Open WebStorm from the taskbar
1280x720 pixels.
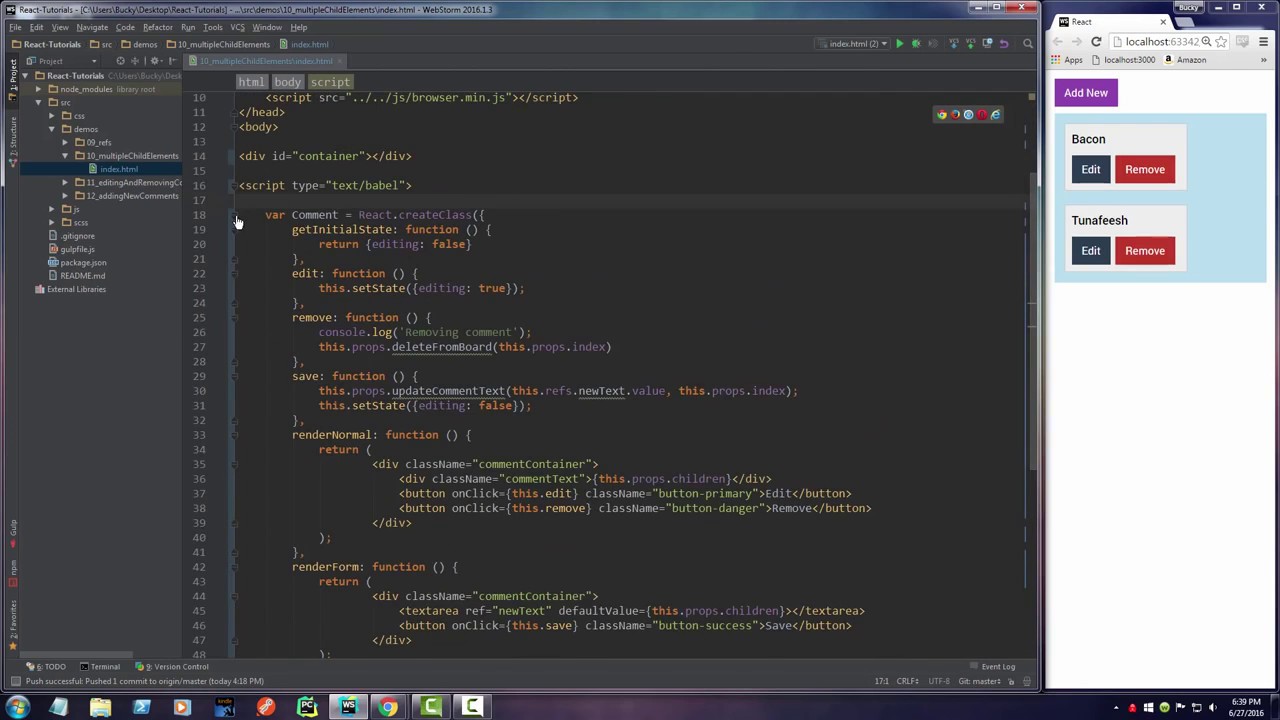click(x=348, y=708)
